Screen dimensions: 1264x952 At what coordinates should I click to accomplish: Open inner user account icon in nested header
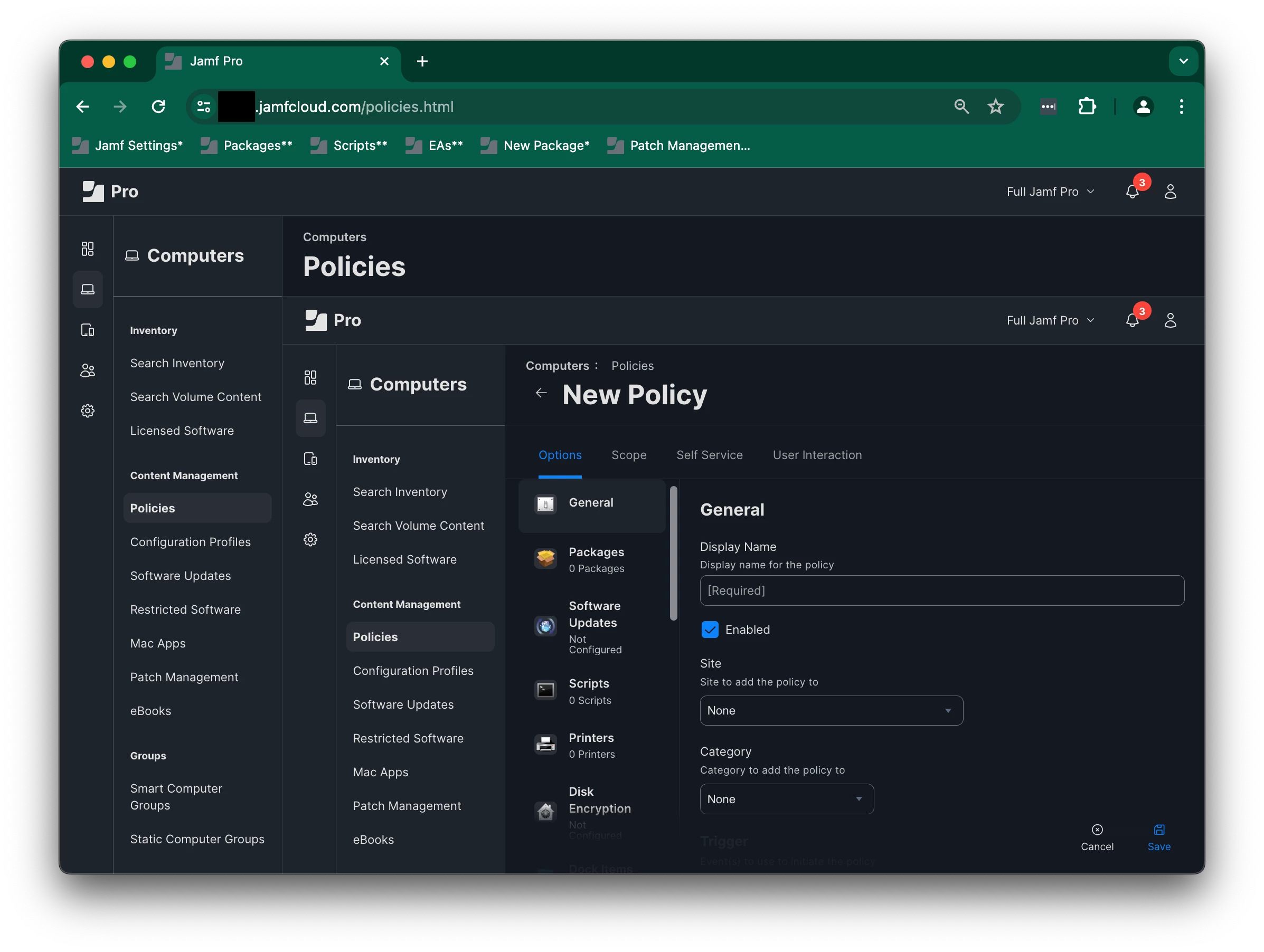1169,320
